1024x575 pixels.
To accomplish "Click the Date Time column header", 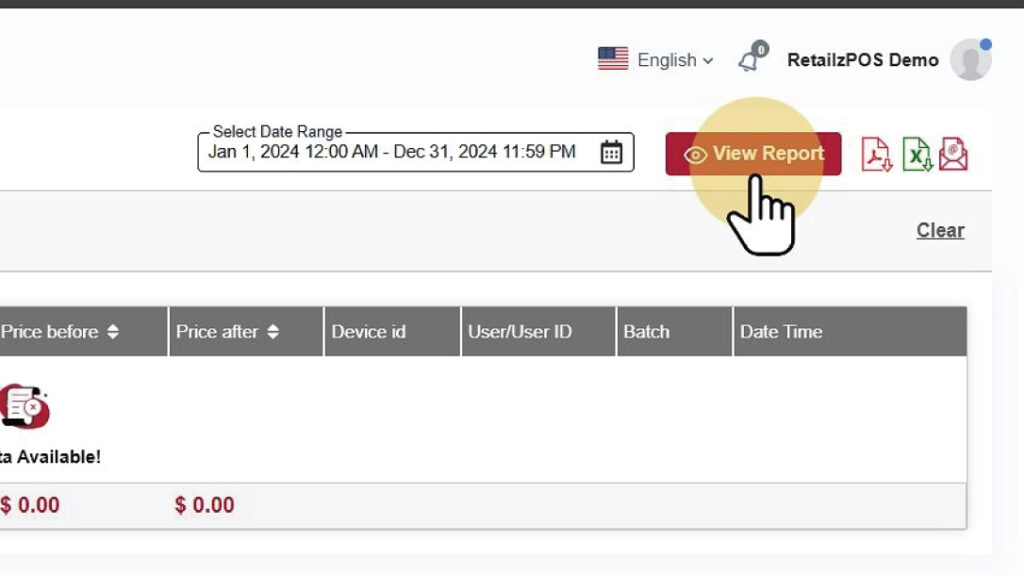I will pos(780,332).
